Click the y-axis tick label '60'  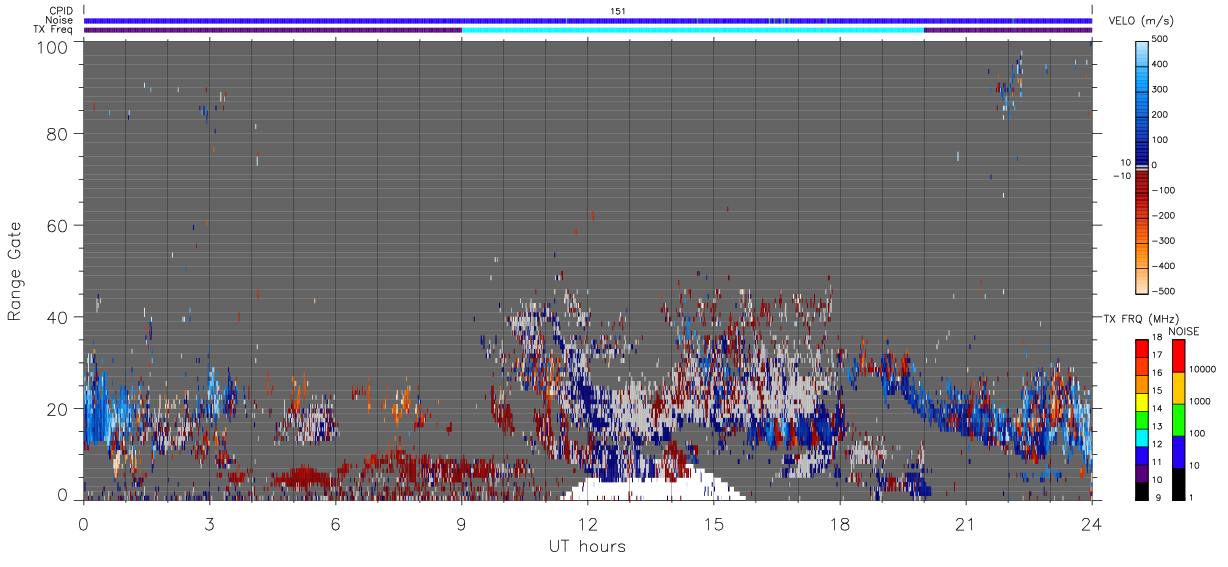[x=58, y=226]
